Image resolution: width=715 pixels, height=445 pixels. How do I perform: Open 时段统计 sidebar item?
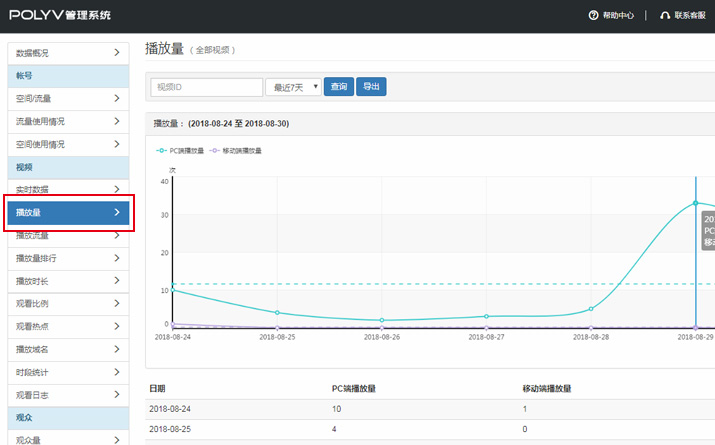[68, 372]
